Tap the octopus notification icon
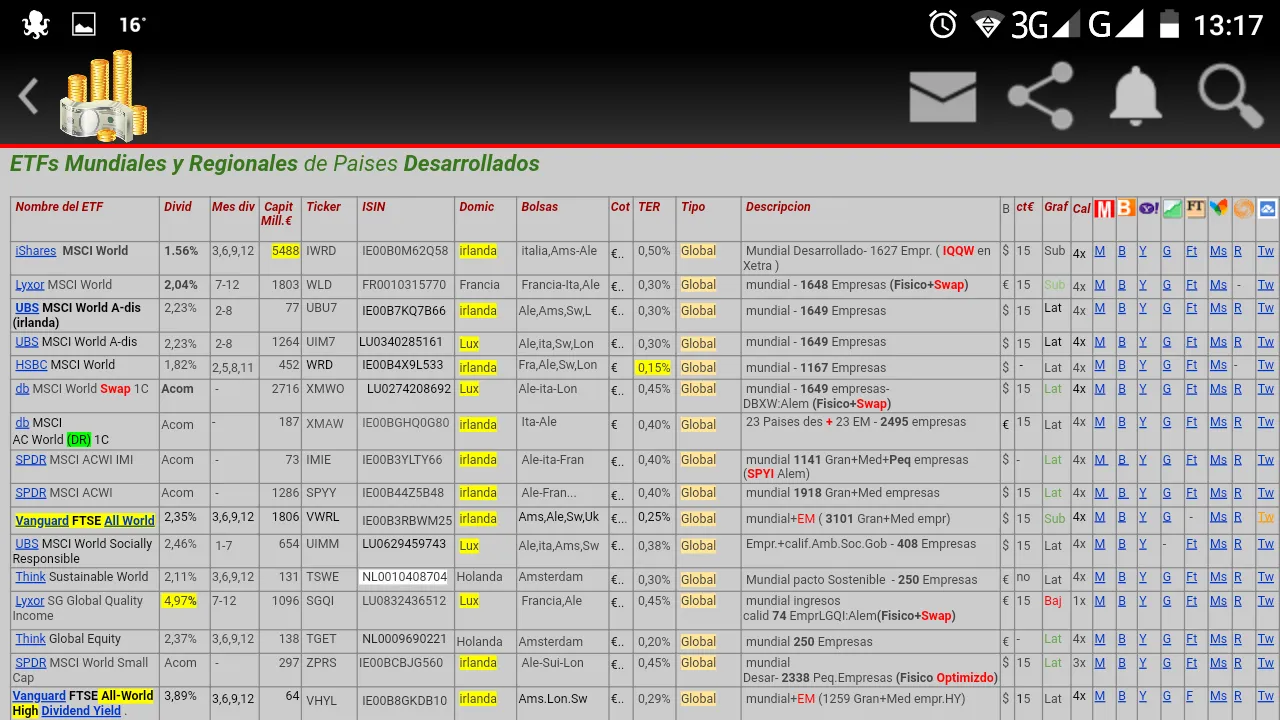The image size is (1280, 720). 34,24
